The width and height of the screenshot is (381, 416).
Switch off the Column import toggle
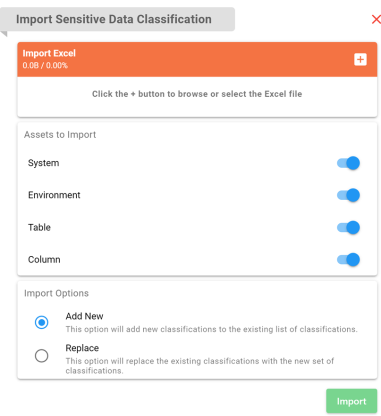pos(348,259)
